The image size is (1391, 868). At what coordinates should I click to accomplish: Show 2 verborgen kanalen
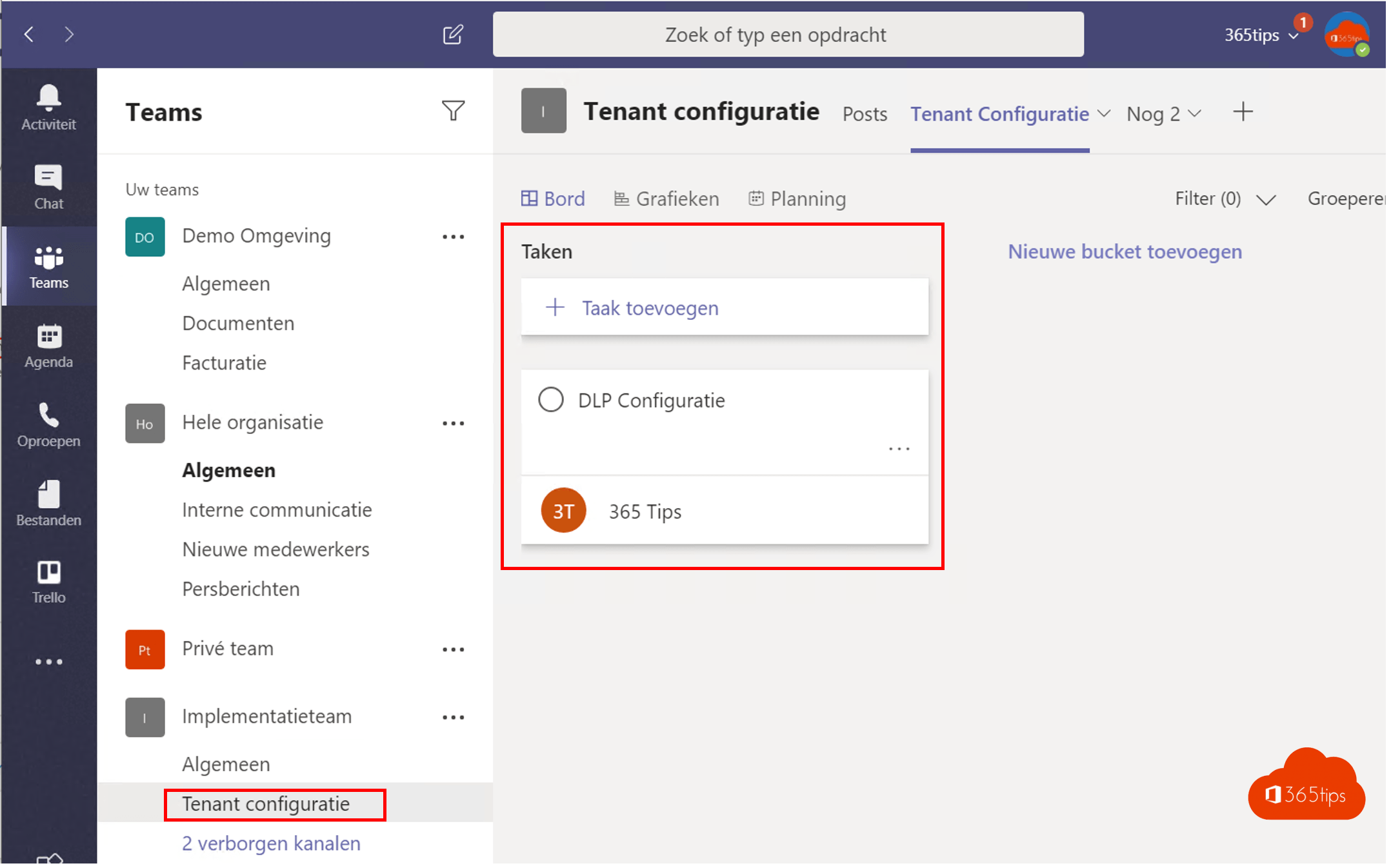(x=271, y=843)
